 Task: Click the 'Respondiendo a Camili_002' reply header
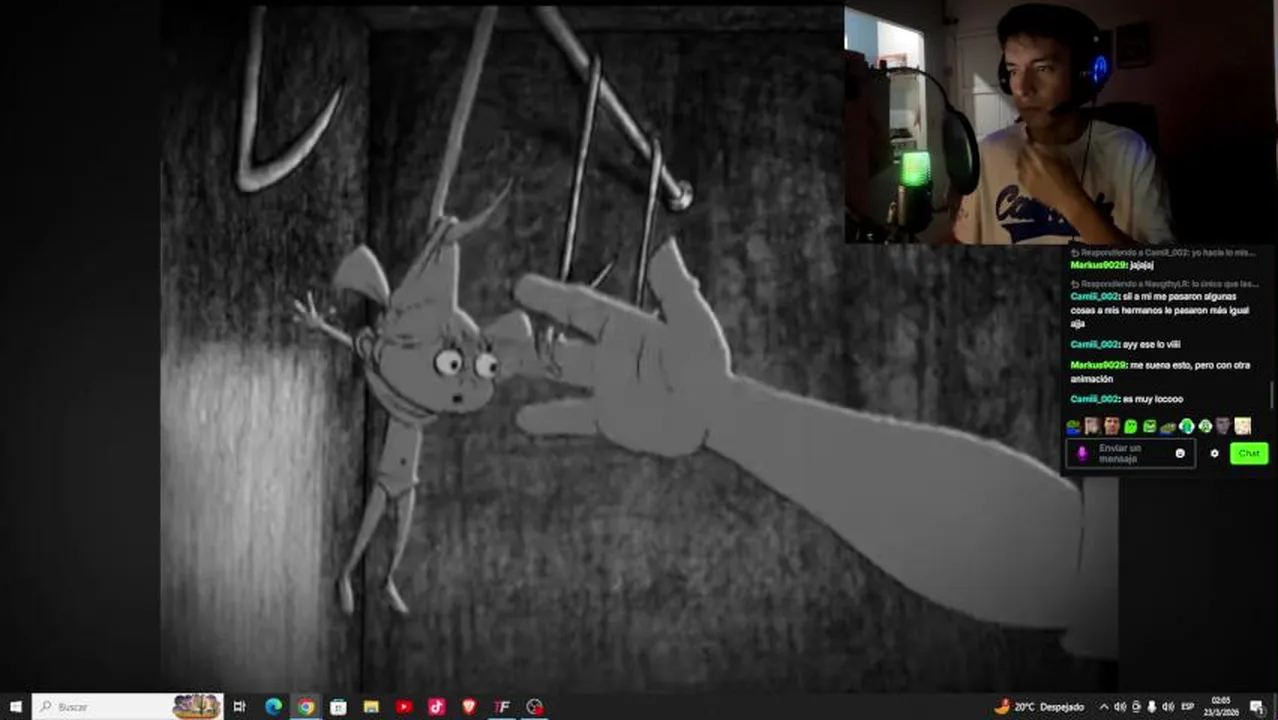[1162, 253]
